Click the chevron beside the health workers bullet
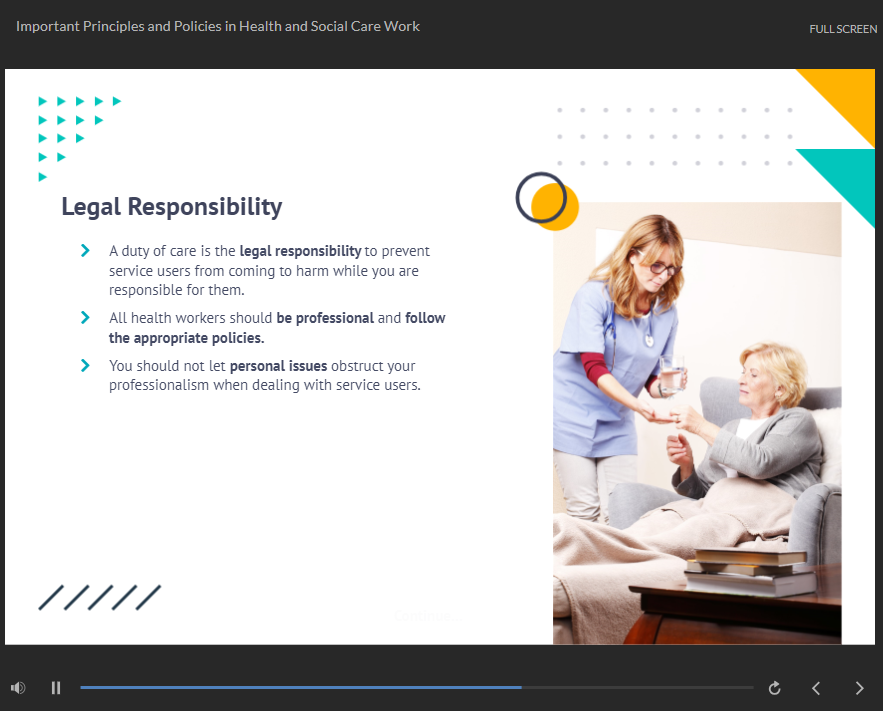This screenshot has width=883, height=711. pos(86,317)
